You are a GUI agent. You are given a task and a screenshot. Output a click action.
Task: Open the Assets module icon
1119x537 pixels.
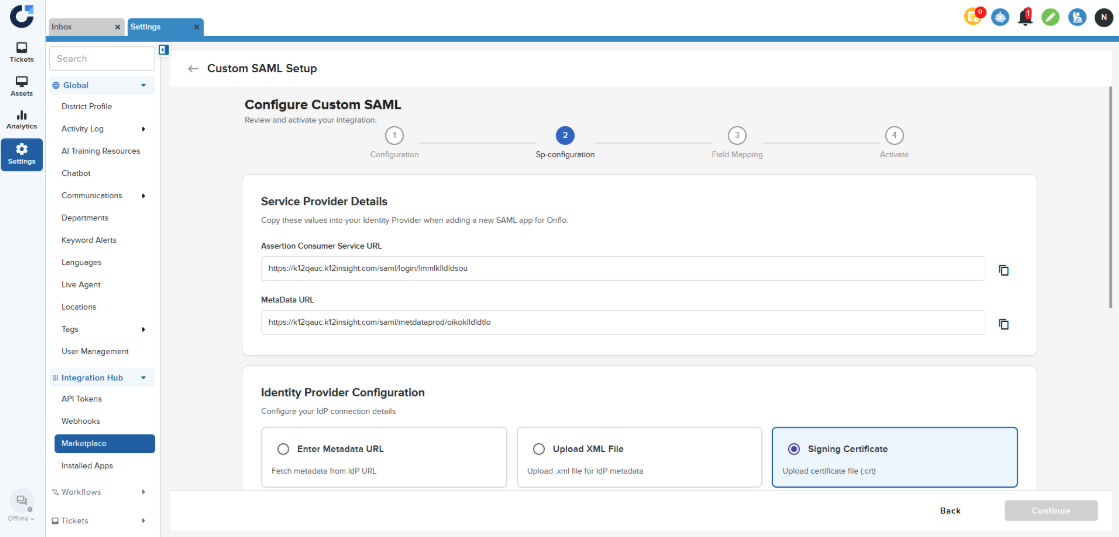point(22,86)
